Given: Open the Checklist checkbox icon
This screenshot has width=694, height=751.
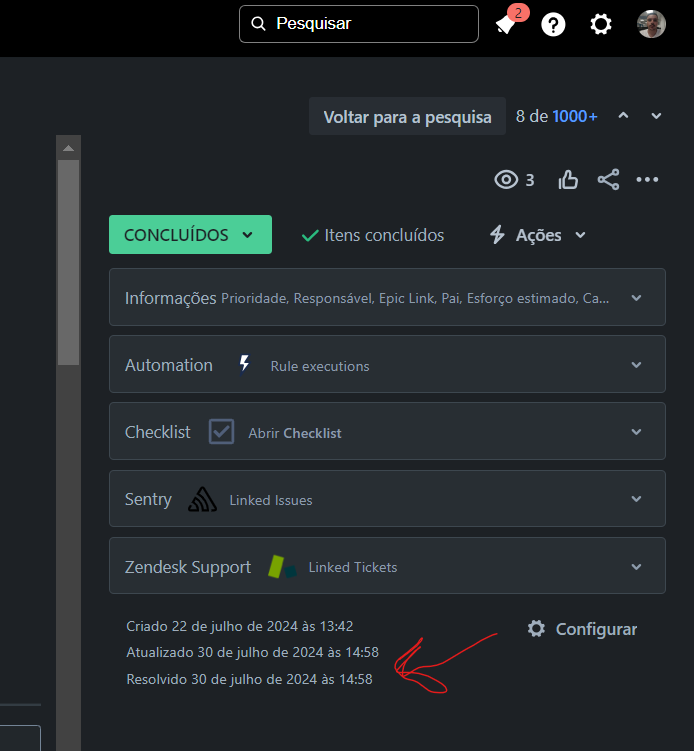Looking at the screenshot, I should click(x=221, y=432).
